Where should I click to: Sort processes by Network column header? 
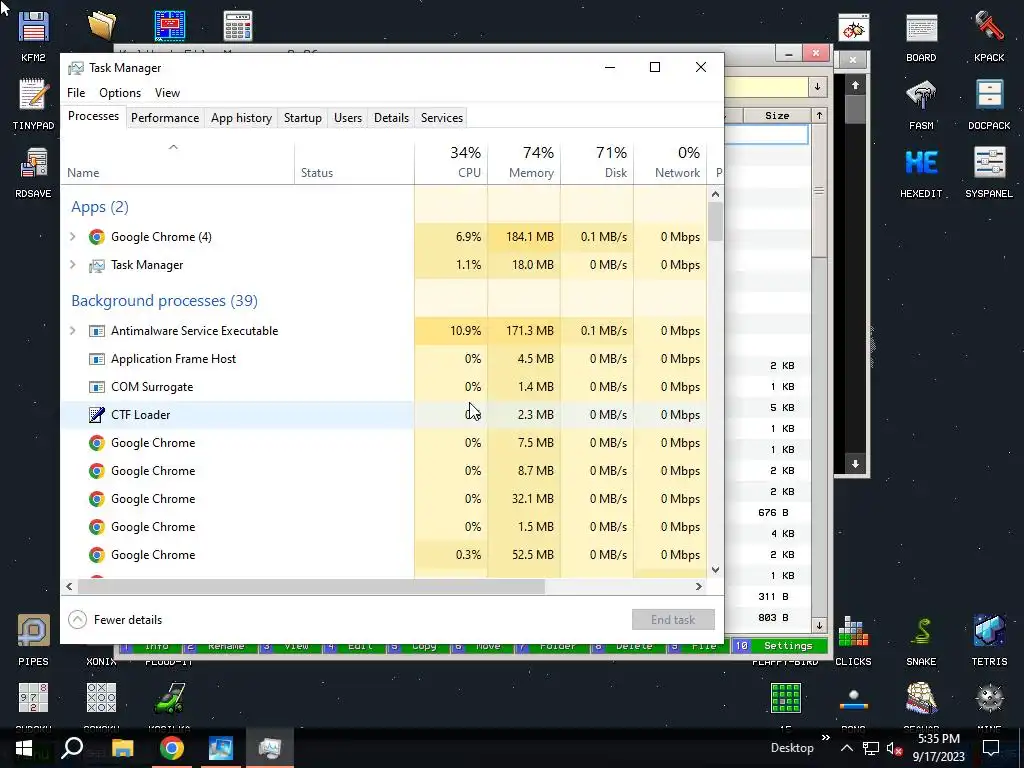(x=671, y=162)
